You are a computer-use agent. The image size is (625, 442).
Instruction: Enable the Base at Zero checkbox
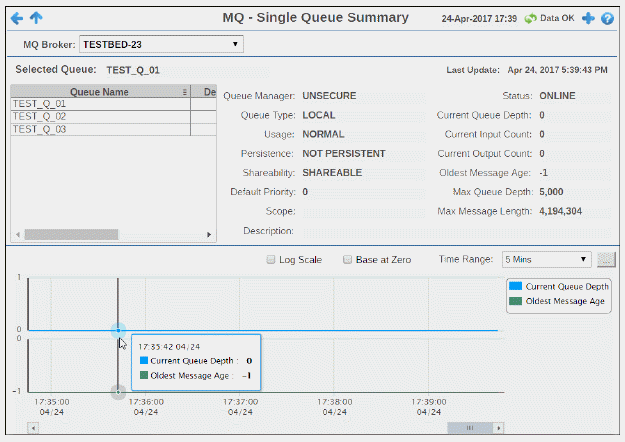347,260
